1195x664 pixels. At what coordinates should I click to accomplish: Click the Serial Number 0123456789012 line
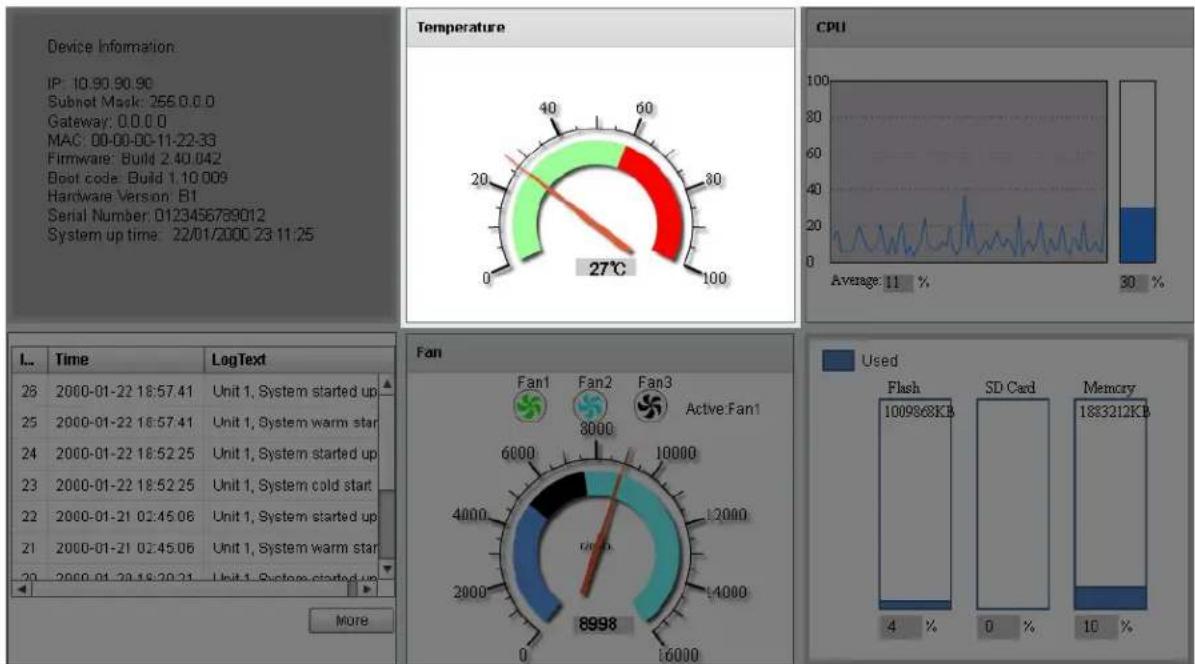(x=156, y=215)
